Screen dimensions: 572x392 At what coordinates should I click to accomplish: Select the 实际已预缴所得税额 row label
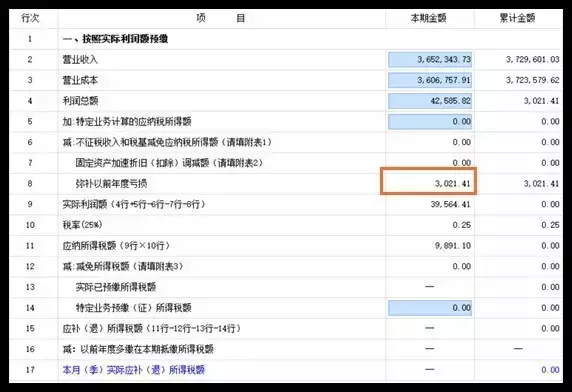pyautogui.click(x=116, y=287)
